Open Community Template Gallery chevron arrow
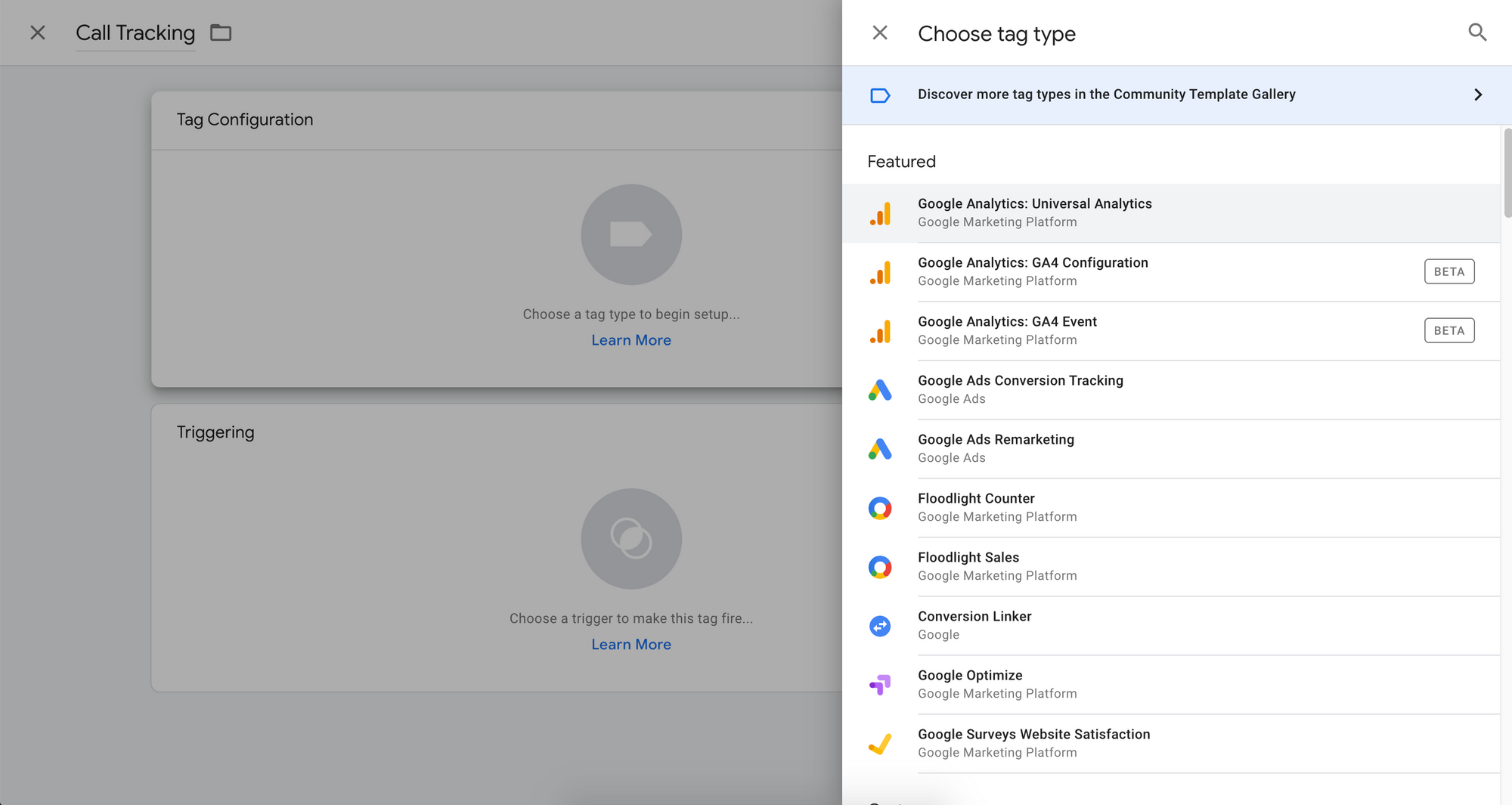1512x805 pixels. [x=1478, y=94]
